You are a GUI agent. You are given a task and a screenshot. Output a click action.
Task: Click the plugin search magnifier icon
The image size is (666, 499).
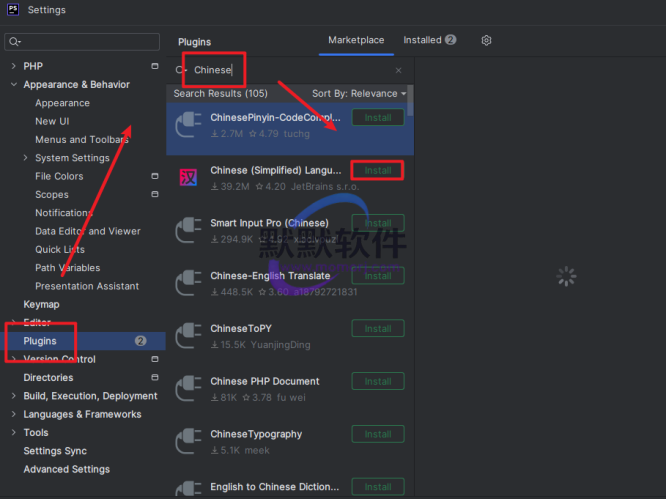(181, 70)
